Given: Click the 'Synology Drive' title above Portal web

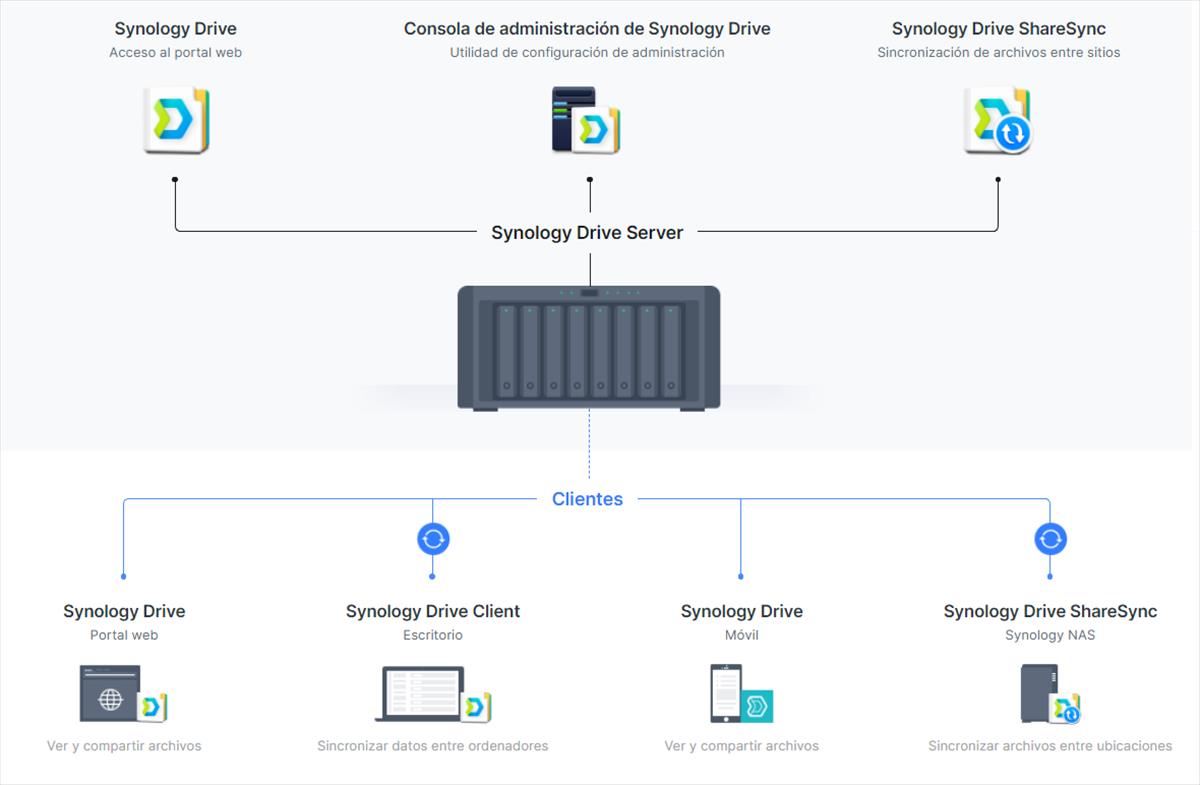Looking at the screenshot, I should coord(124,611).
